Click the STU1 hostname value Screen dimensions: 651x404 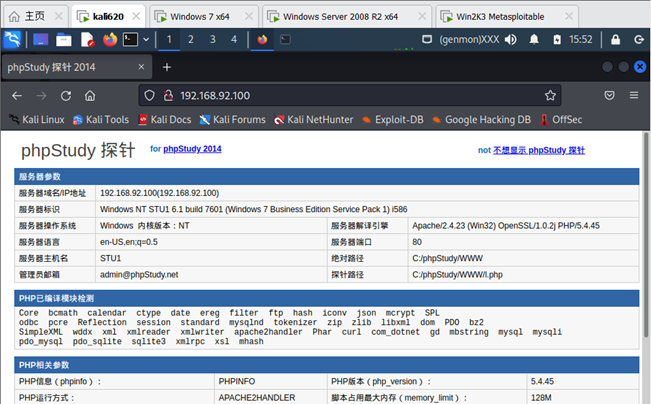tap(110, 258)
